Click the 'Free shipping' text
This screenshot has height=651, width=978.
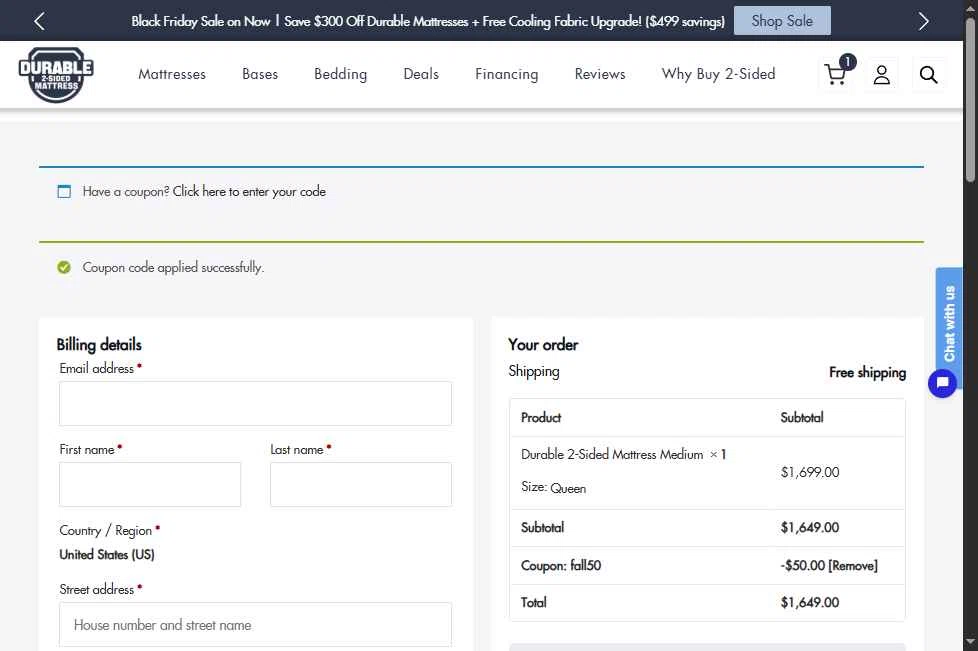point(868,372)
